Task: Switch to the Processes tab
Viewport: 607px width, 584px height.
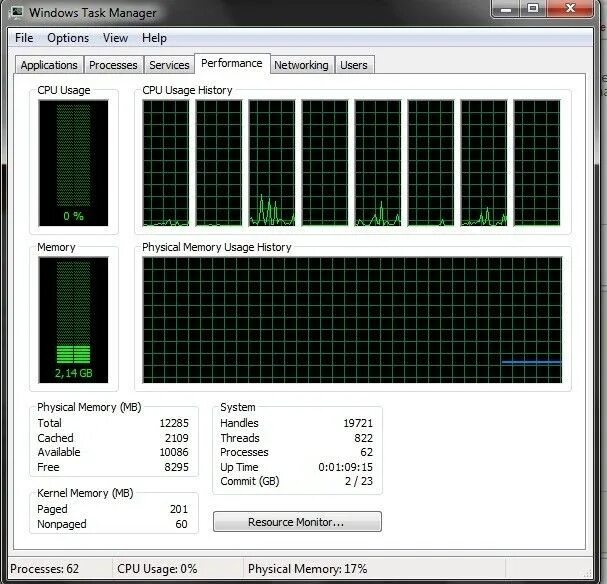Action: (113, 65)
